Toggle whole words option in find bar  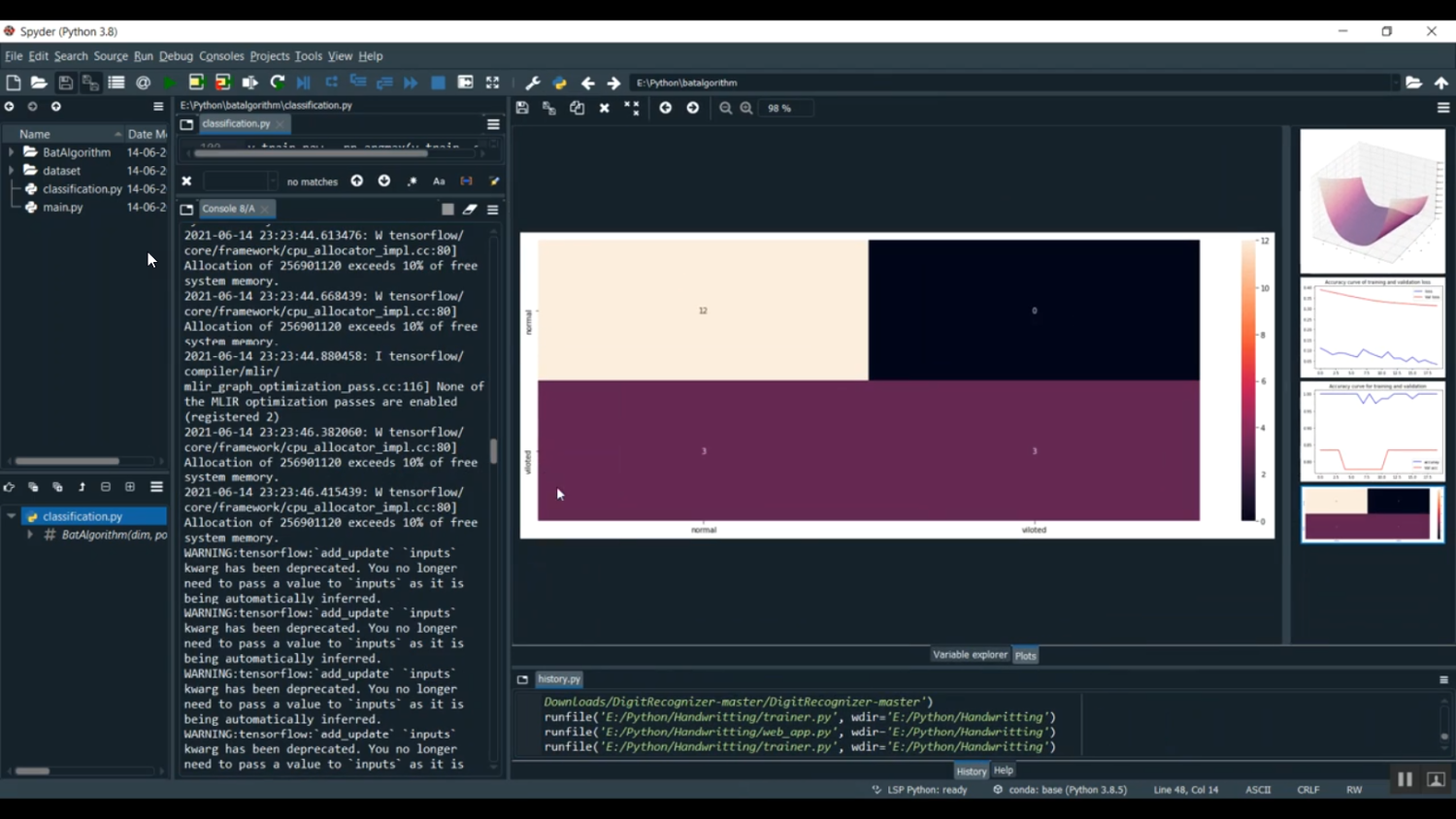pyautogui.click(x=466, y=181)
